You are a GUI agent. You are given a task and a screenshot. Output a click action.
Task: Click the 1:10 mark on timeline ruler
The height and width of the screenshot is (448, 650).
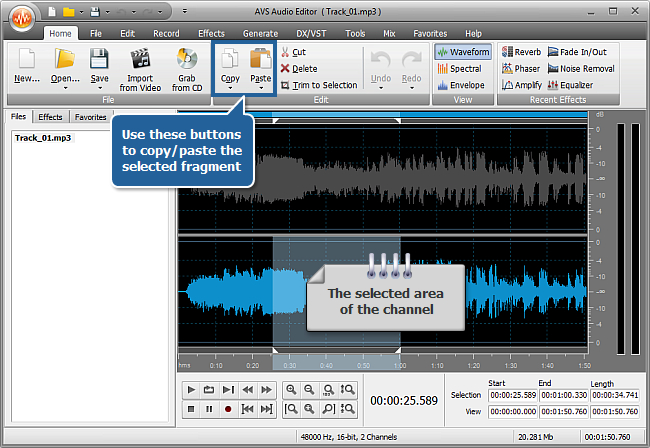click(x=437, y=366)
